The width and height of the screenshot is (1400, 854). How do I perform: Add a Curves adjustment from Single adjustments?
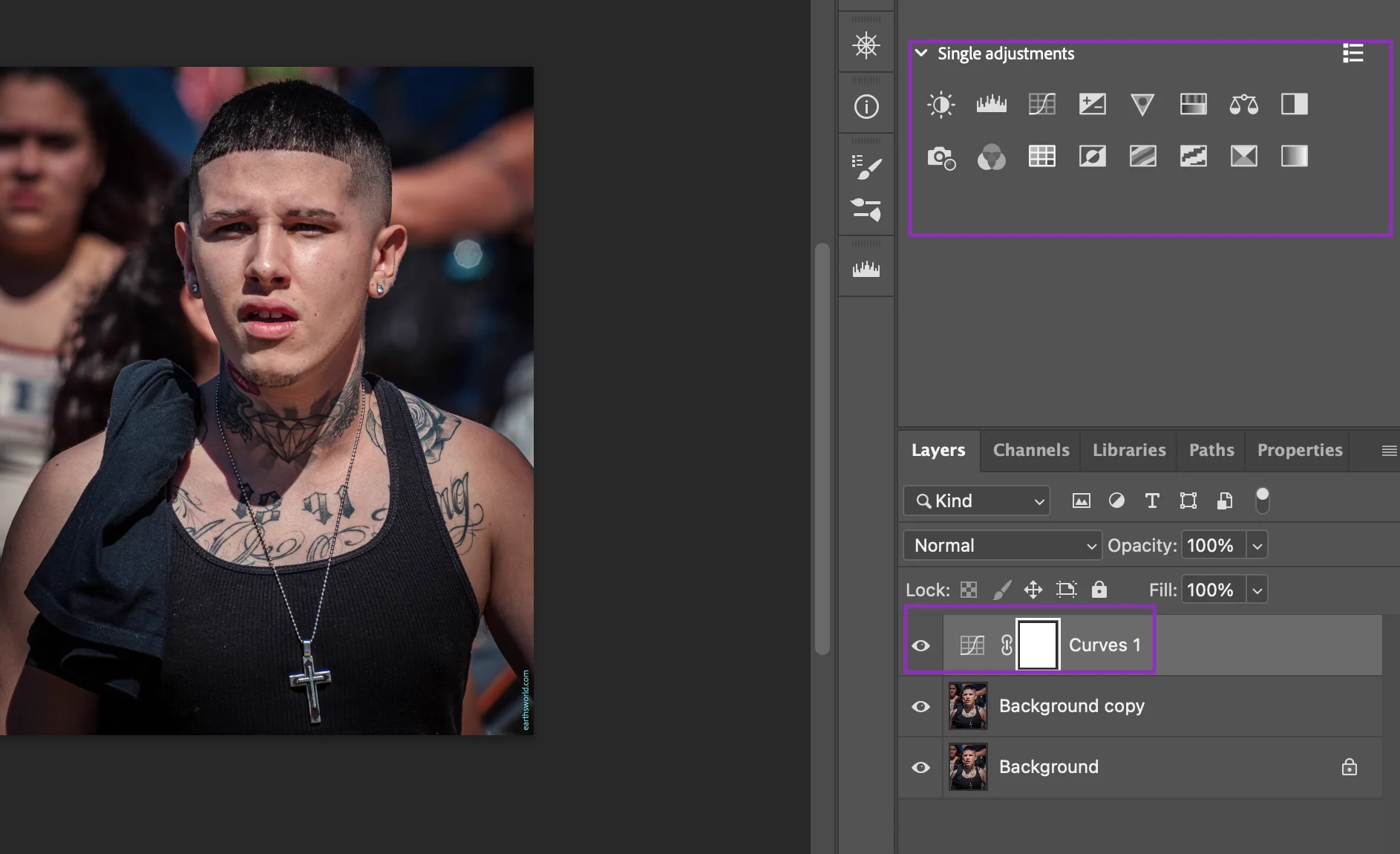tap(1041, 105)
